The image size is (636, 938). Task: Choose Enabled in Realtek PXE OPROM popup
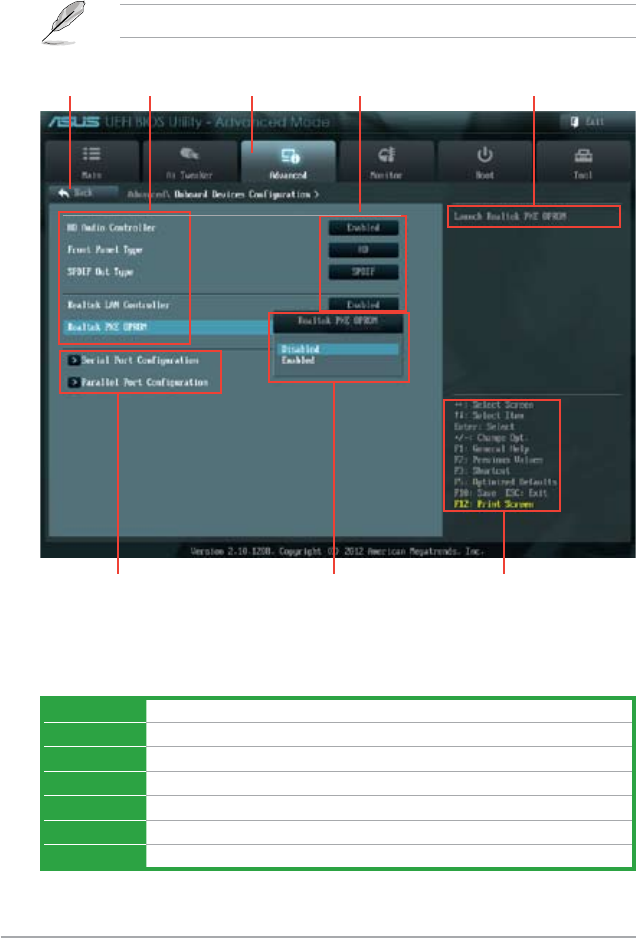click(x=339, y=361)
